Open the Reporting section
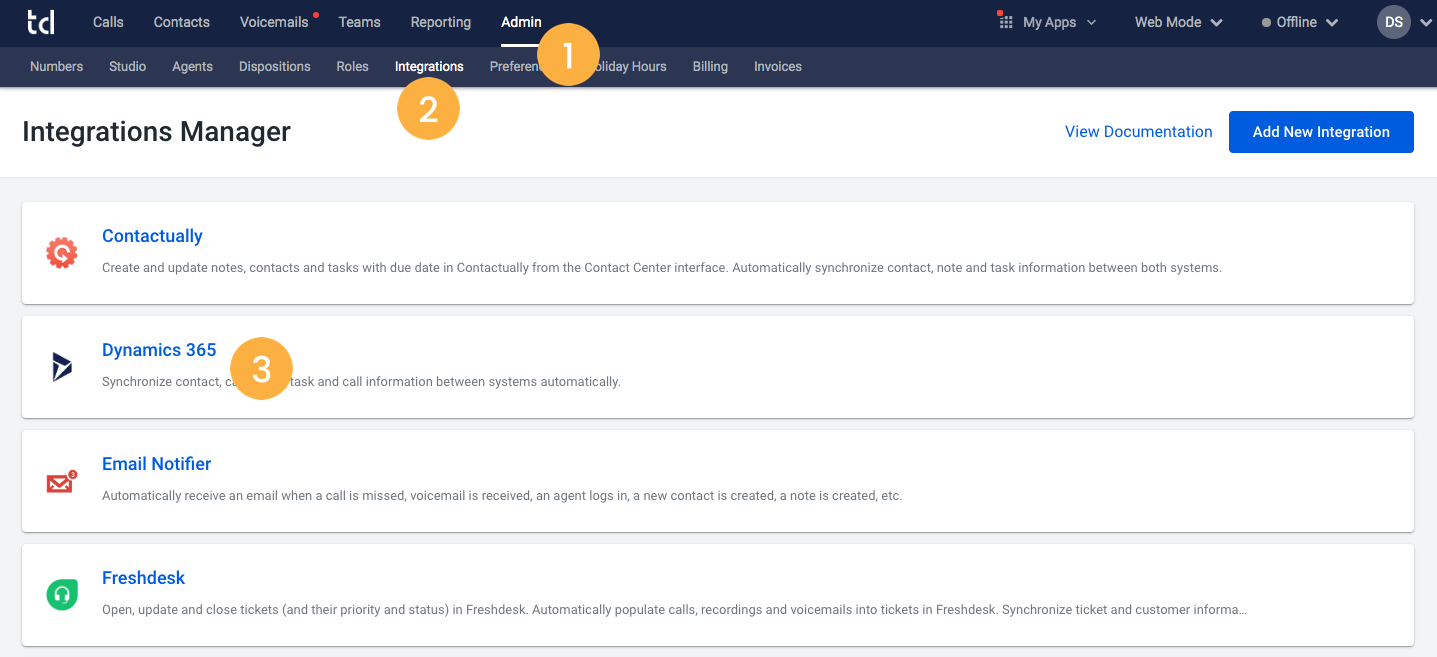This screenshot has width=1437, height=657. pyautogui.click(x=440, y=21)
